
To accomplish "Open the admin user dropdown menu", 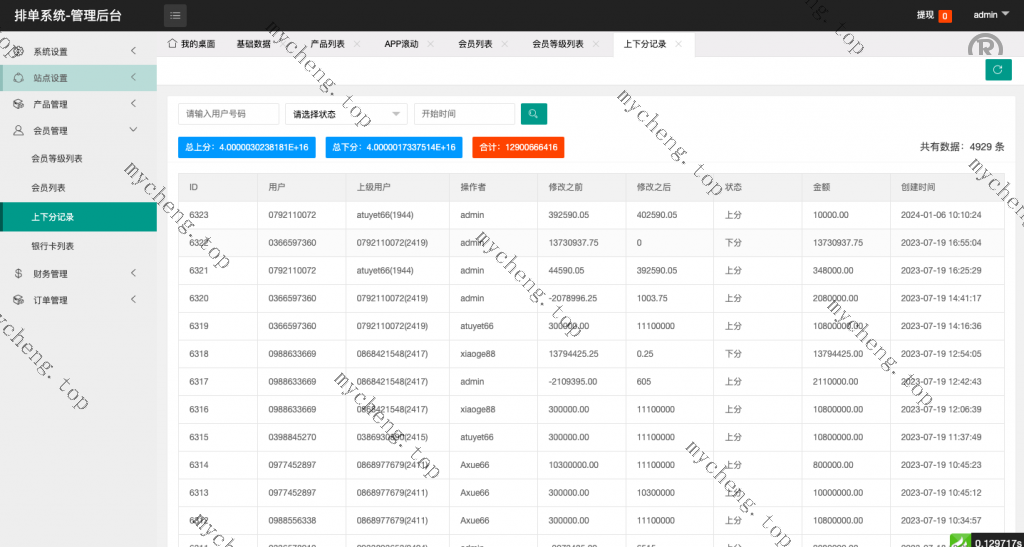I will point(991,15).
